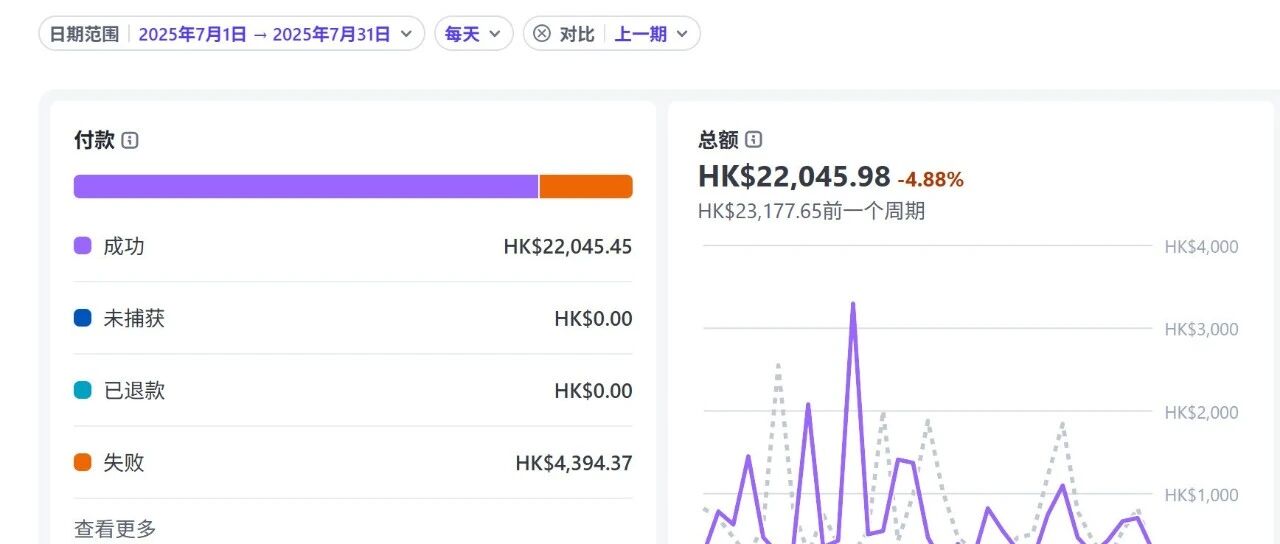The width and height of the screenshot is (1280, 544).
Task: Click the teal 已退款 legend swatch
Action: (x=83, y=390)
